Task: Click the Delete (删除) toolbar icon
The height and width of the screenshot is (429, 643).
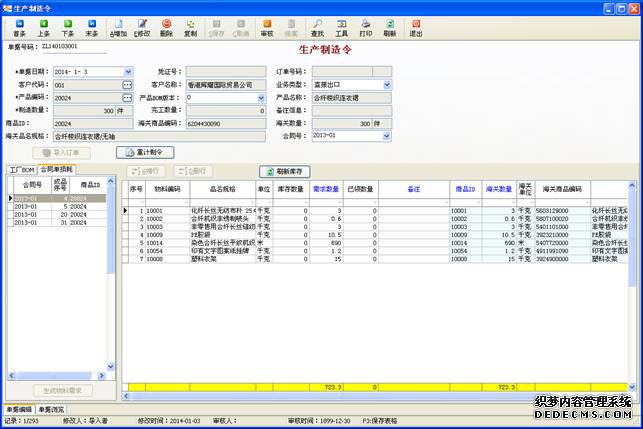Action: click(x=166, y=26)
